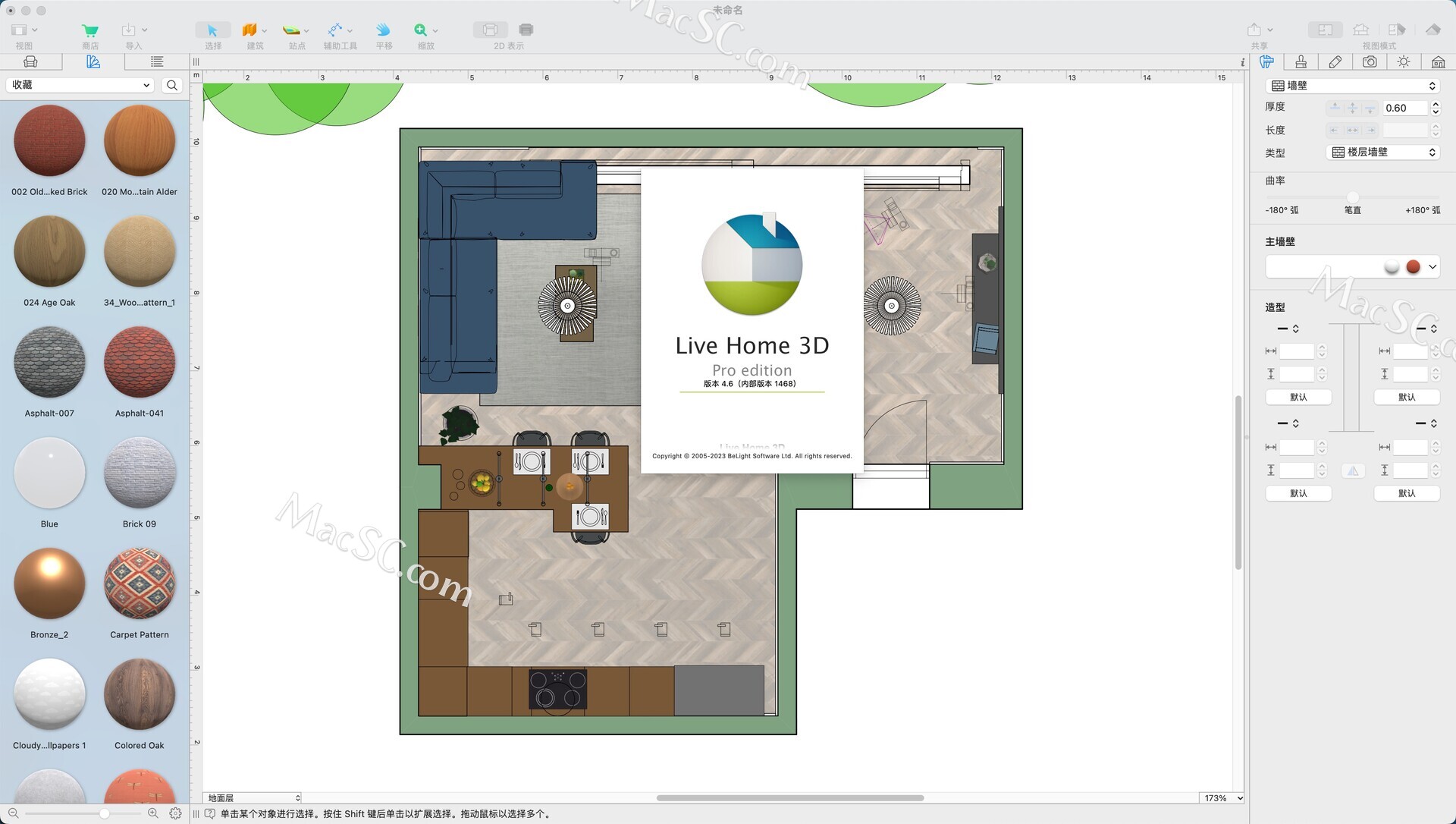Click the zoom-in magnifier below library
This screenshot has height=824, width=1456.
(x=152, y=813)
